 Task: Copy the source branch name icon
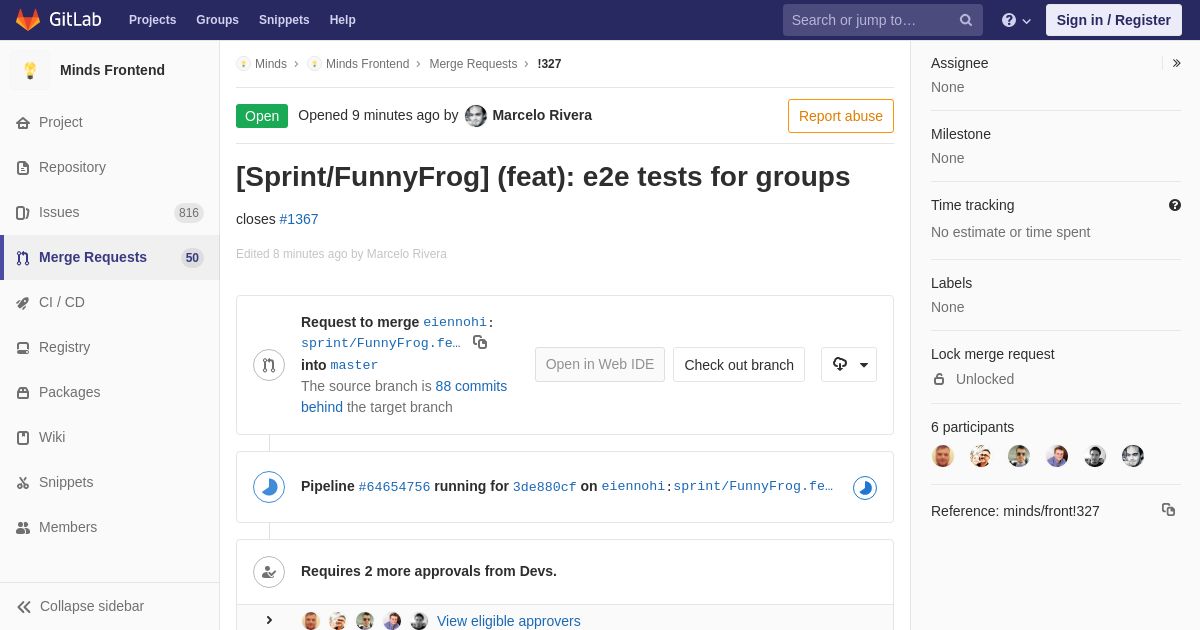pyautogui.click(x=480, y=342)
